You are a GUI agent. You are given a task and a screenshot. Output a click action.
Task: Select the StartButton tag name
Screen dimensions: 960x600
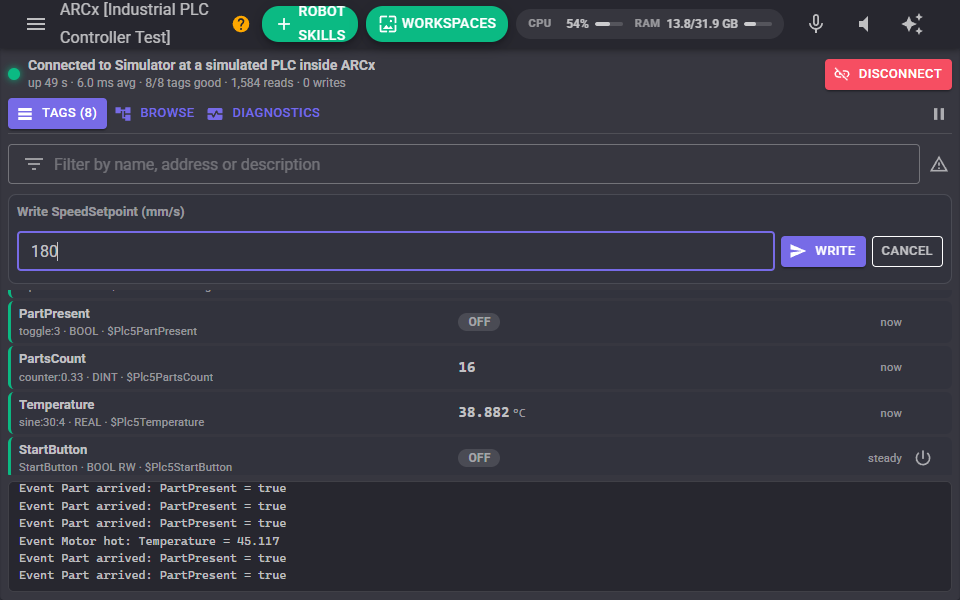(53, 450)
